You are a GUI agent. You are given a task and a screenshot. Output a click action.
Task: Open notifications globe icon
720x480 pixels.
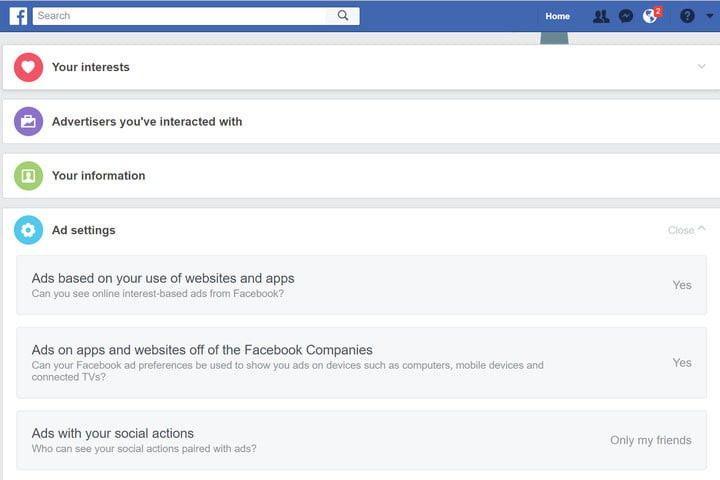click(650, 16)
